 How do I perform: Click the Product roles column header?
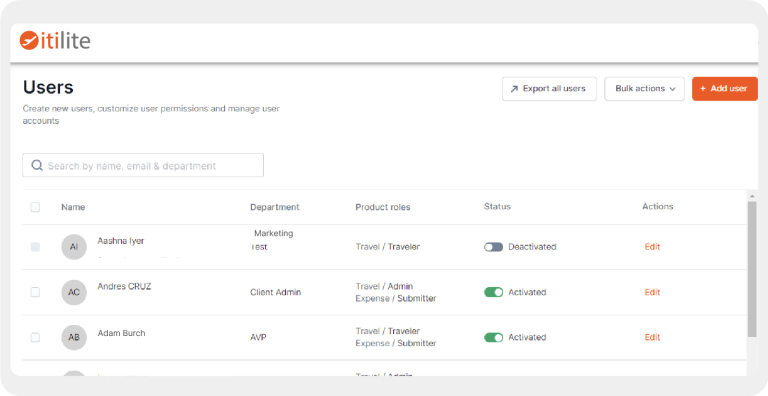[x=383, y=207]
